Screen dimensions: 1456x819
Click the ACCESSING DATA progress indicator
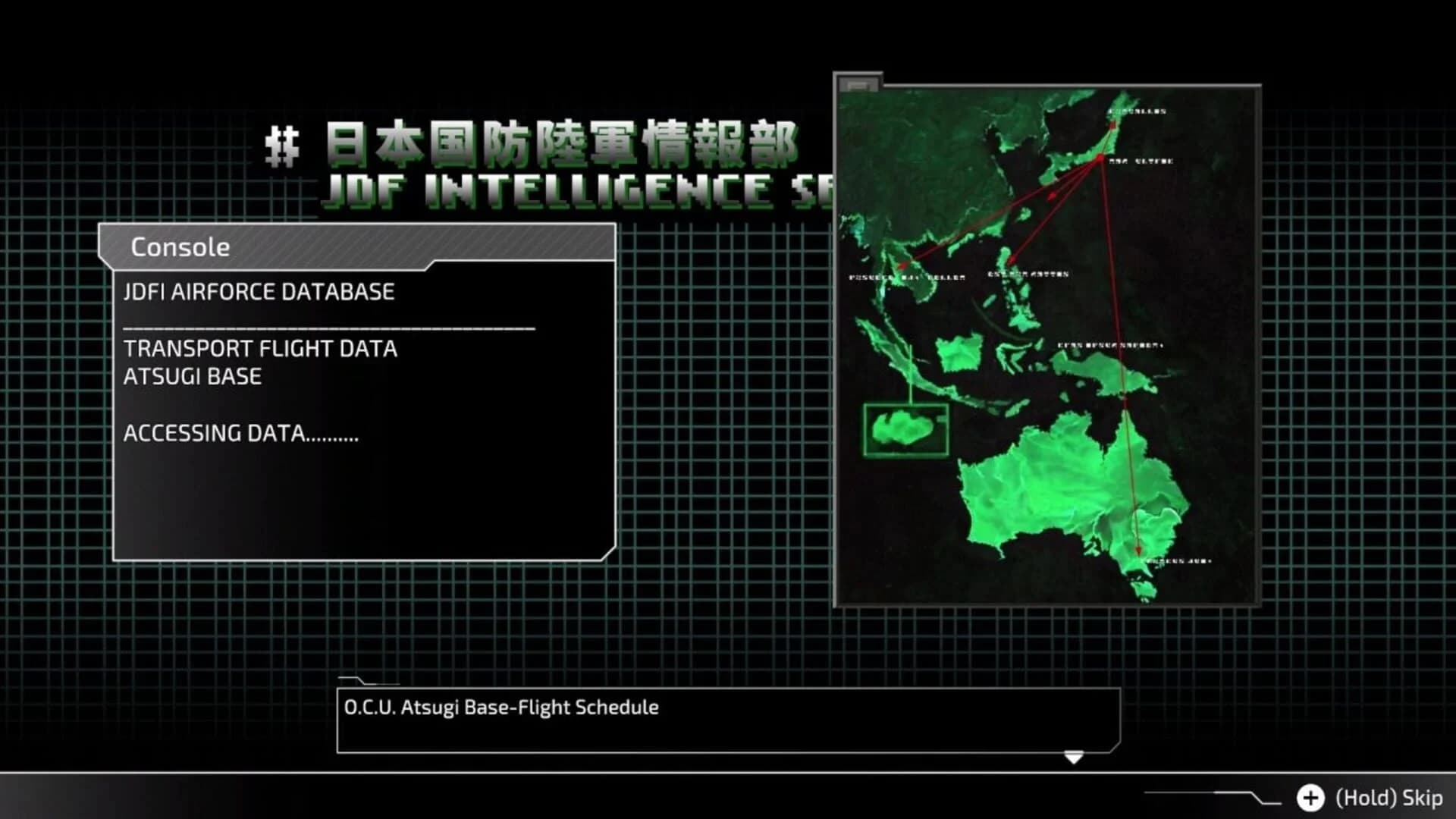[x=243, y=433]
